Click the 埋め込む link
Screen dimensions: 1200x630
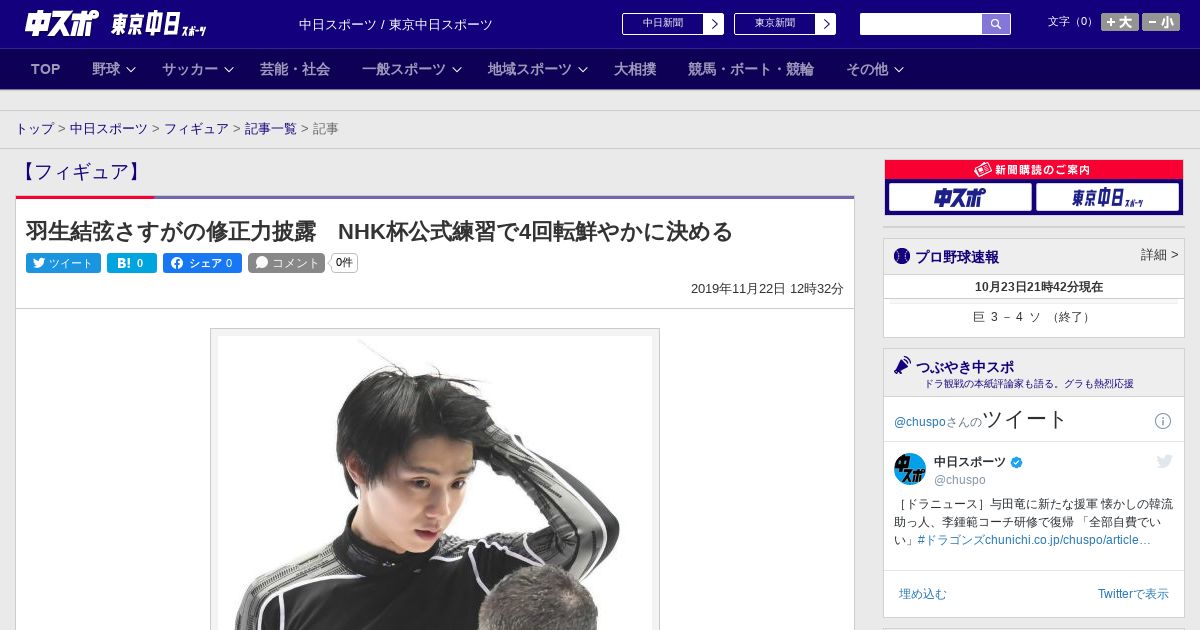point(922,594)
